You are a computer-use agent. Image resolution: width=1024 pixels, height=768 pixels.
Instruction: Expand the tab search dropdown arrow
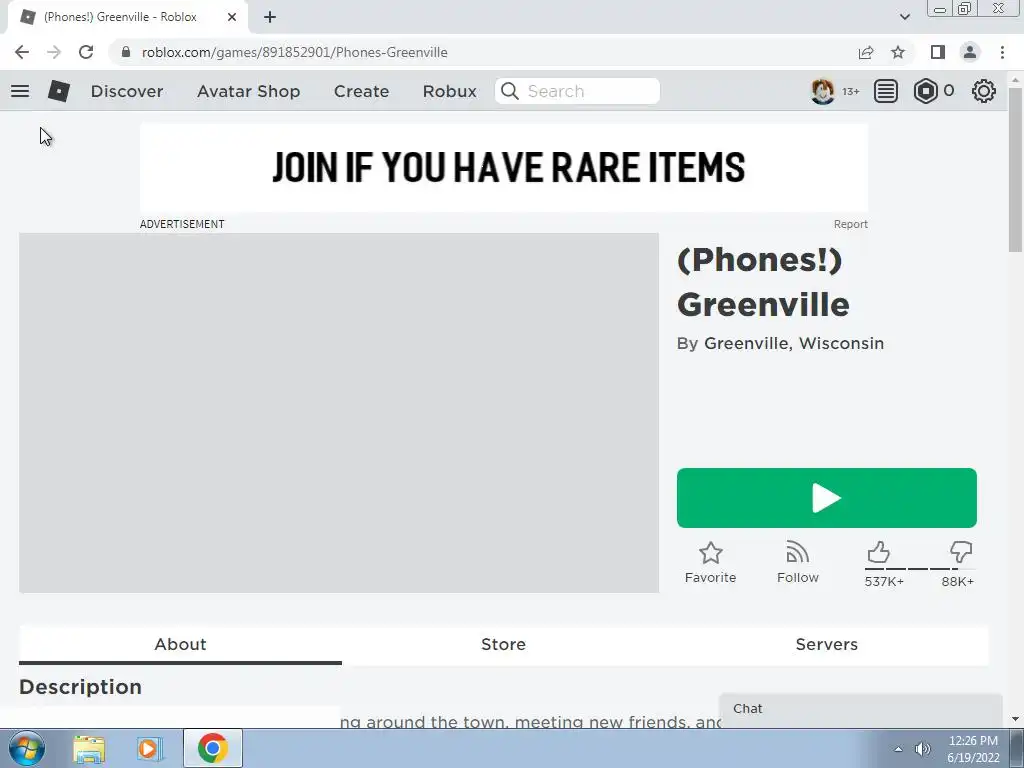pyautogui.click(x=904, y=17)
